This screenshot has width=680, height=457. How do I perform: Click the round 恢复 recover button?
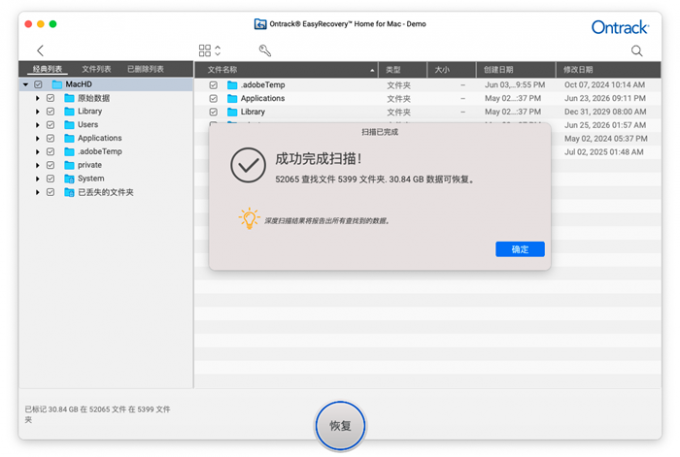tap(340, 426)
